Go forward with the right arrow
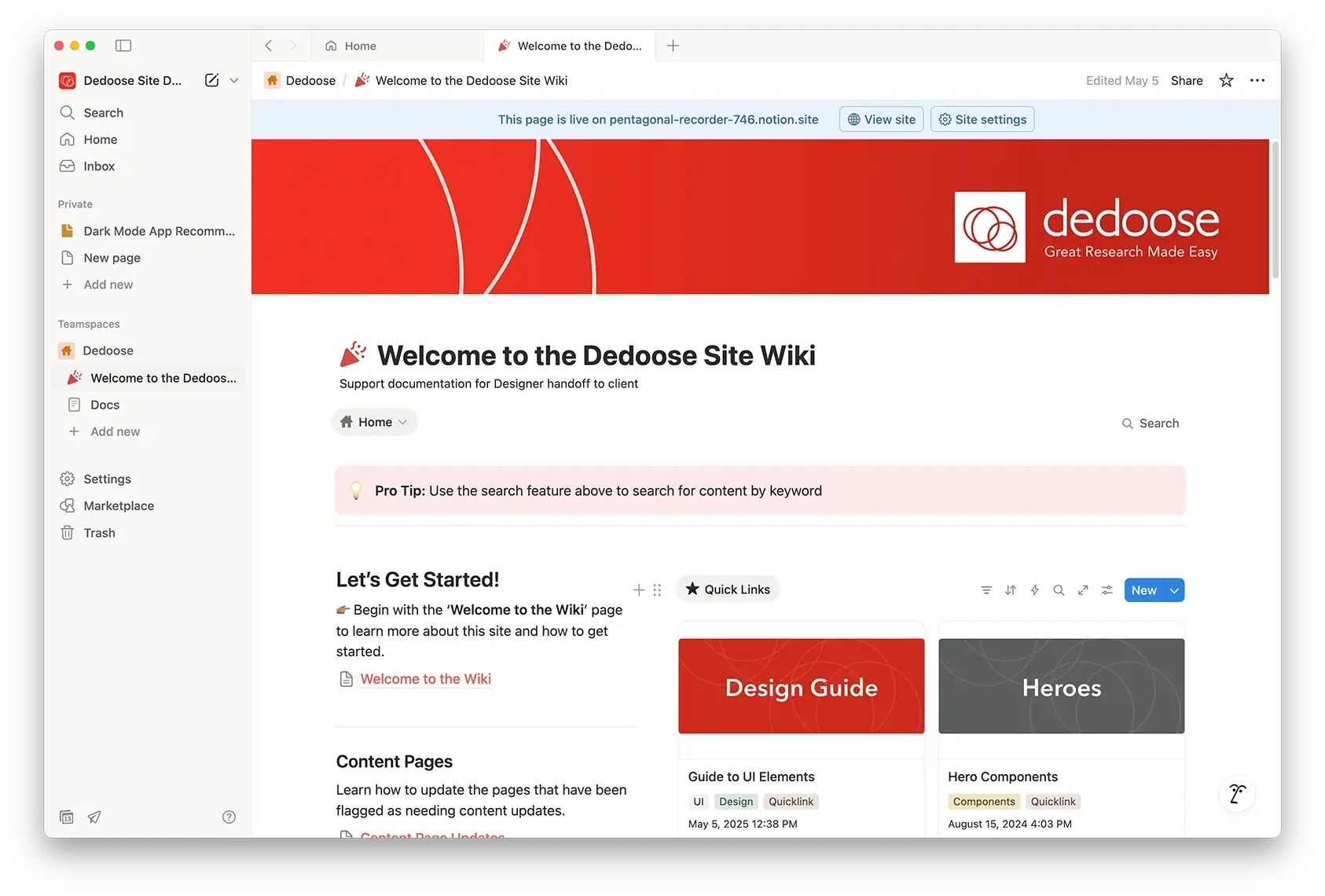 293,46
